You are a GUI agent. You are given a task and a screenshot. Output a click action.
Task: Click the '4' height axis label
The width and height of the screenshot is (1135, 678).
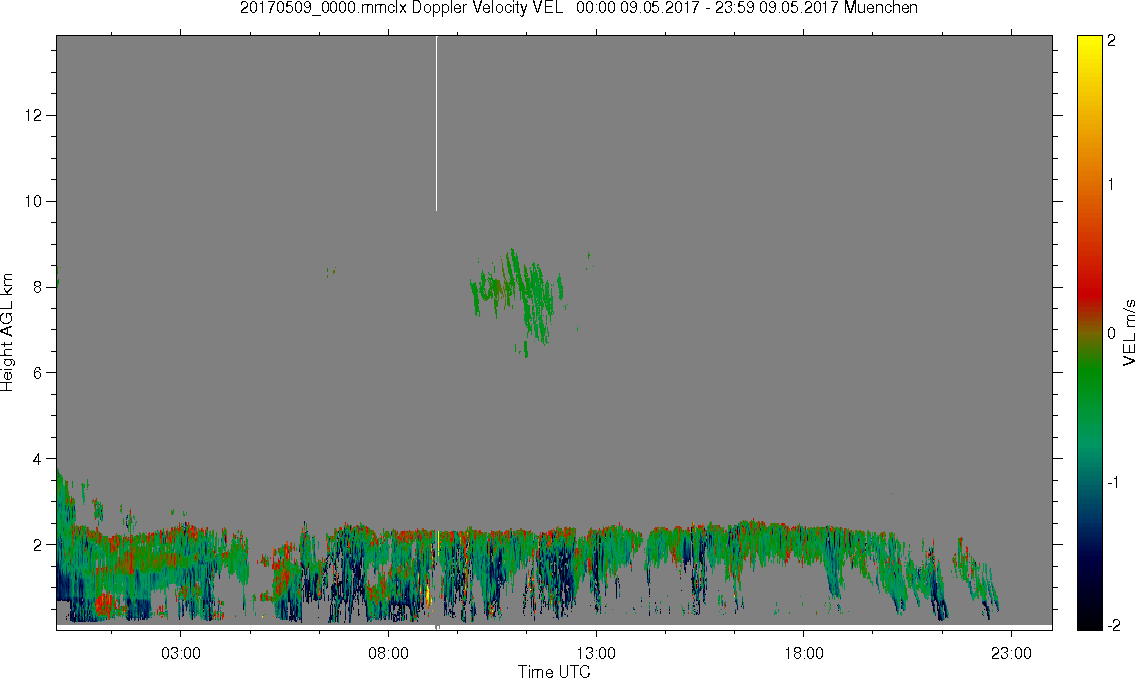[38, 459]
